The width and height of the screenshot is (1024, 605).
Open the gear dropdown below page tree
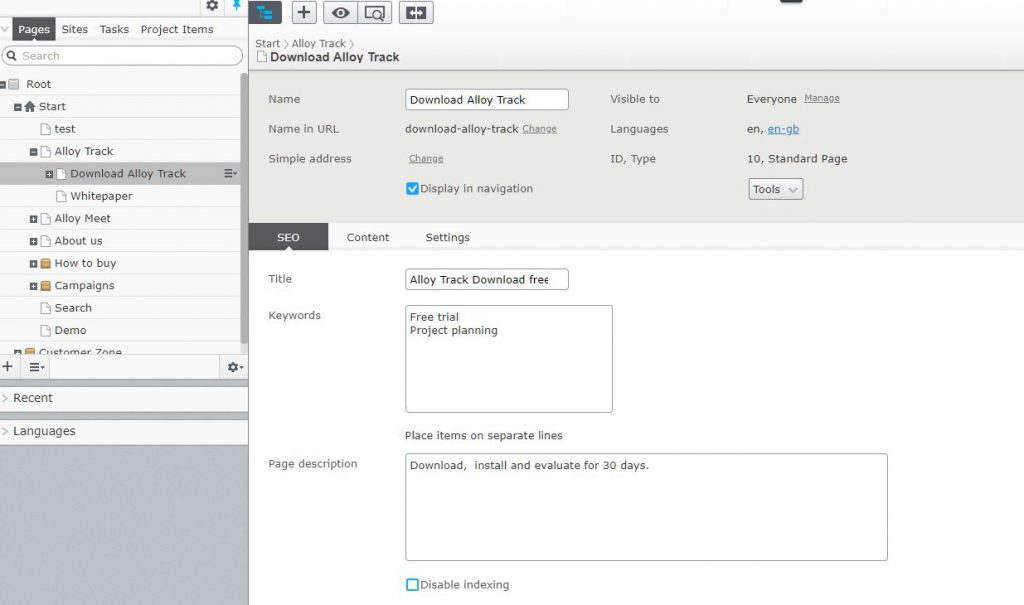click(x=234, y=367)
